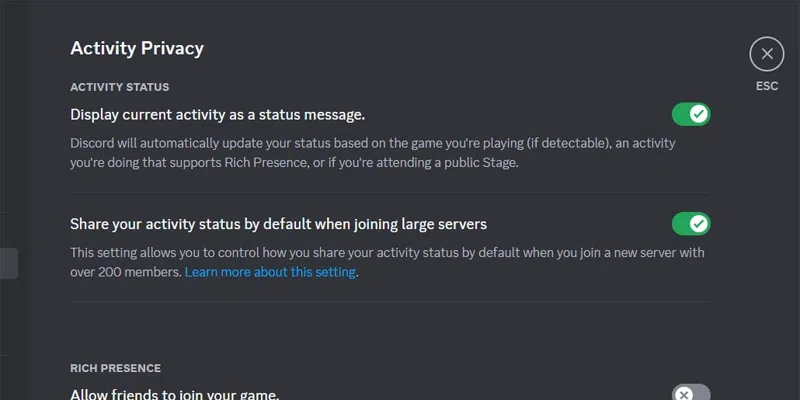Click the ESC label under the close button
800x400 pixels.
[x=767, y=87]
